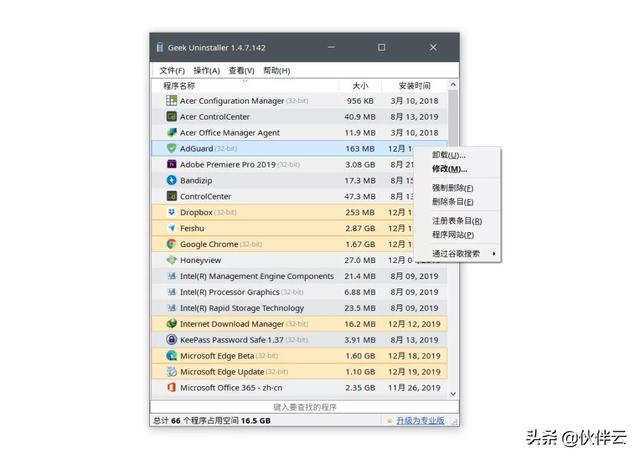Click the AdGuard shield icon
This screenshot has height=459, width=640.
tap(171, 148)
